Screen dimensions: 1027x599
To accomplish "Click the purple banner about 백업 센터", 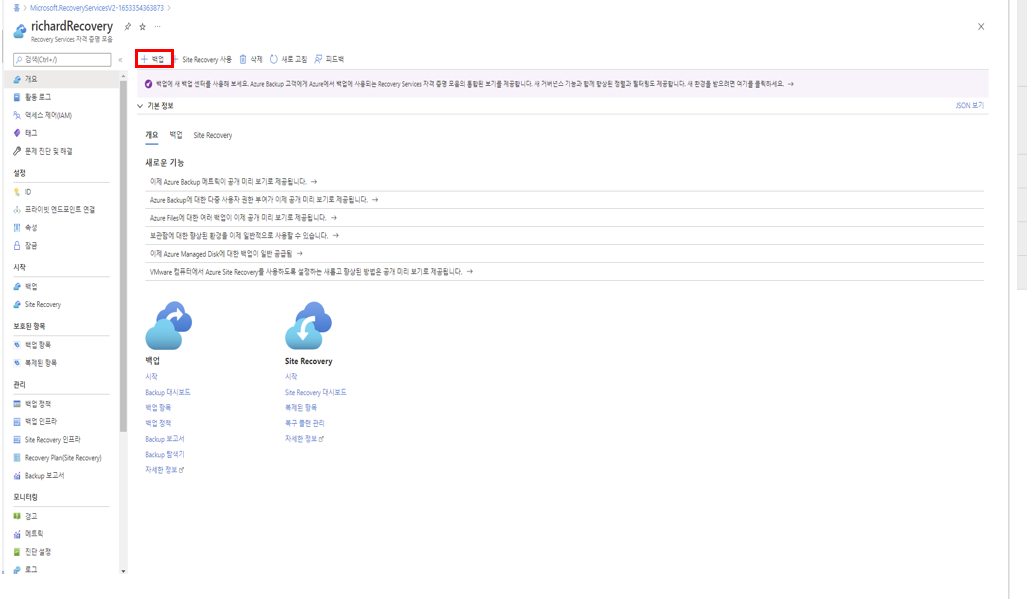I will (563, 84).
